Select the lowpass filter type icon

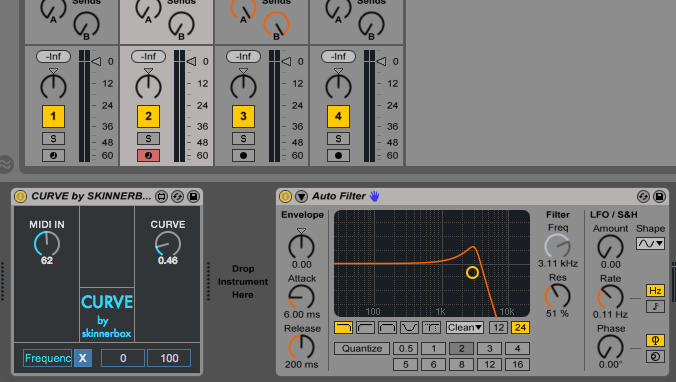click(343, 328)
